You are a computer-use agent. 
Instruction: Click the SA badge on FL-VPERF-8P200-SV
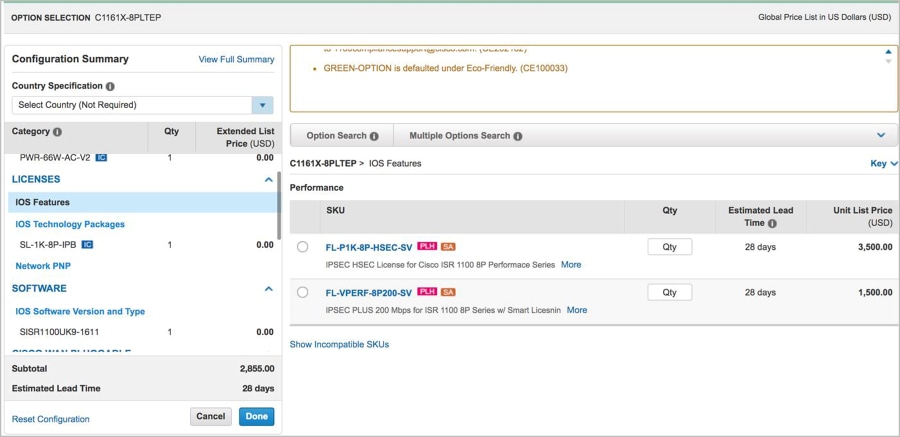[448, 292]
